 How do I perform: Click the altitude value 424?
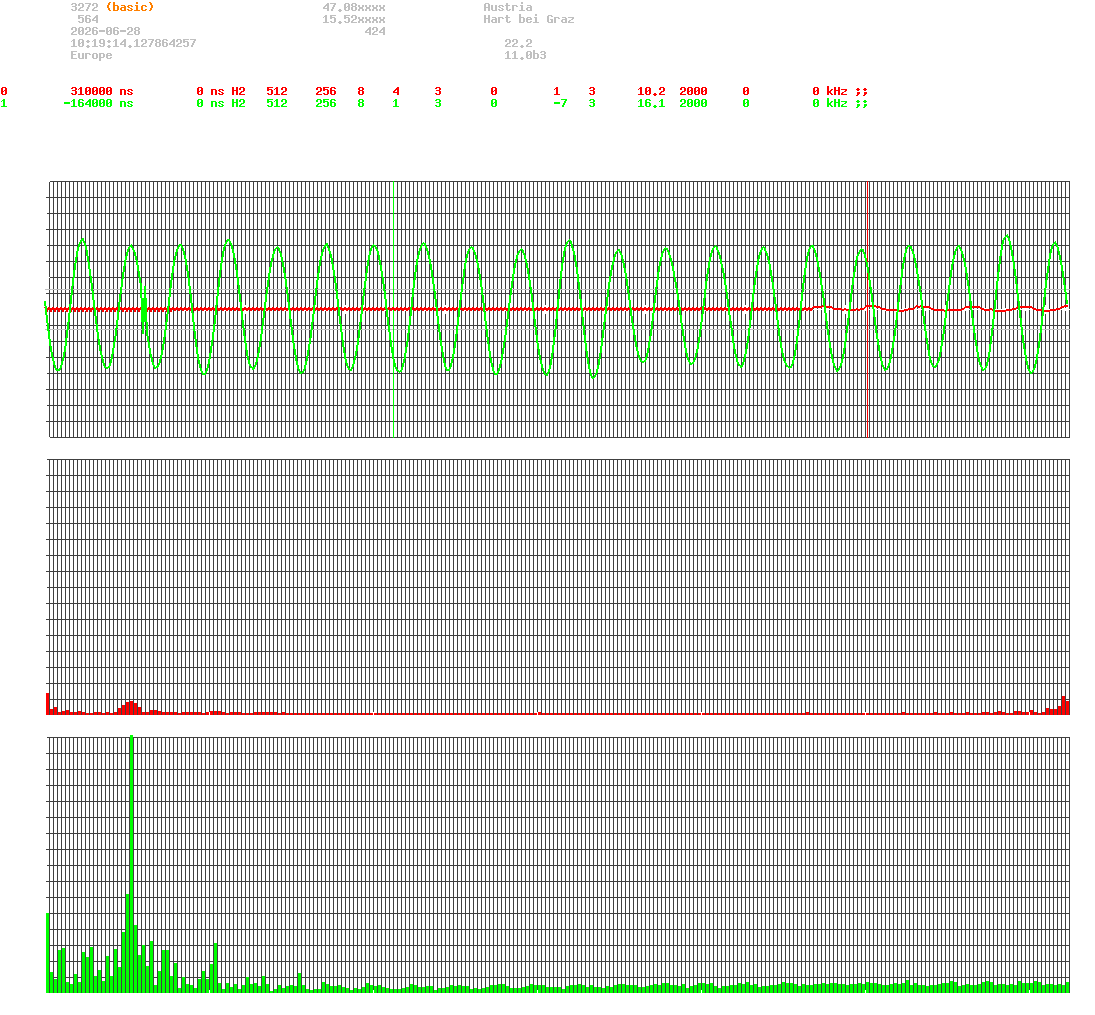[375, 31]
